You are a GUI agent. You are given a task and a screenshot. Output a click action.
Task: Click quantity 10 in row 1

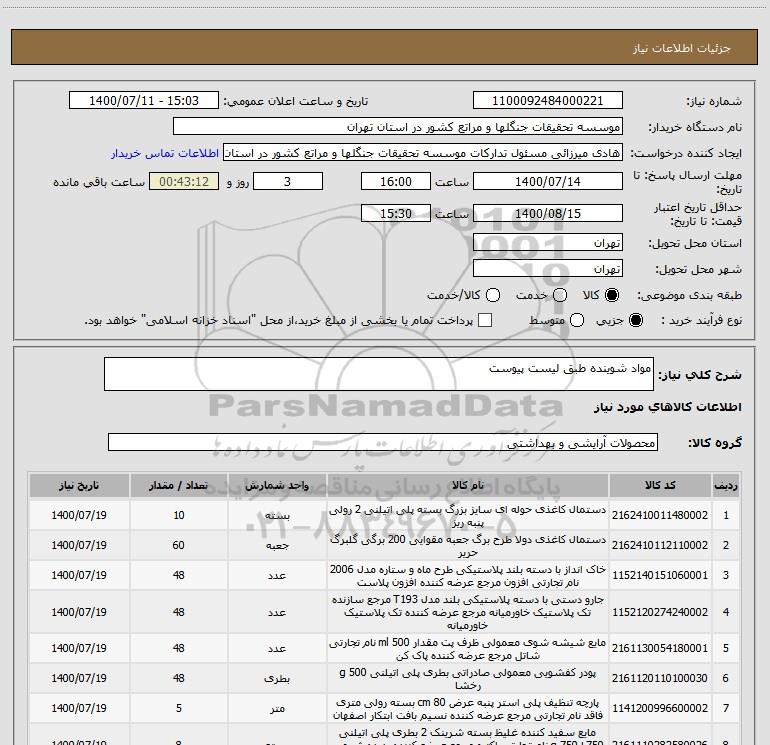pos(179,515)
